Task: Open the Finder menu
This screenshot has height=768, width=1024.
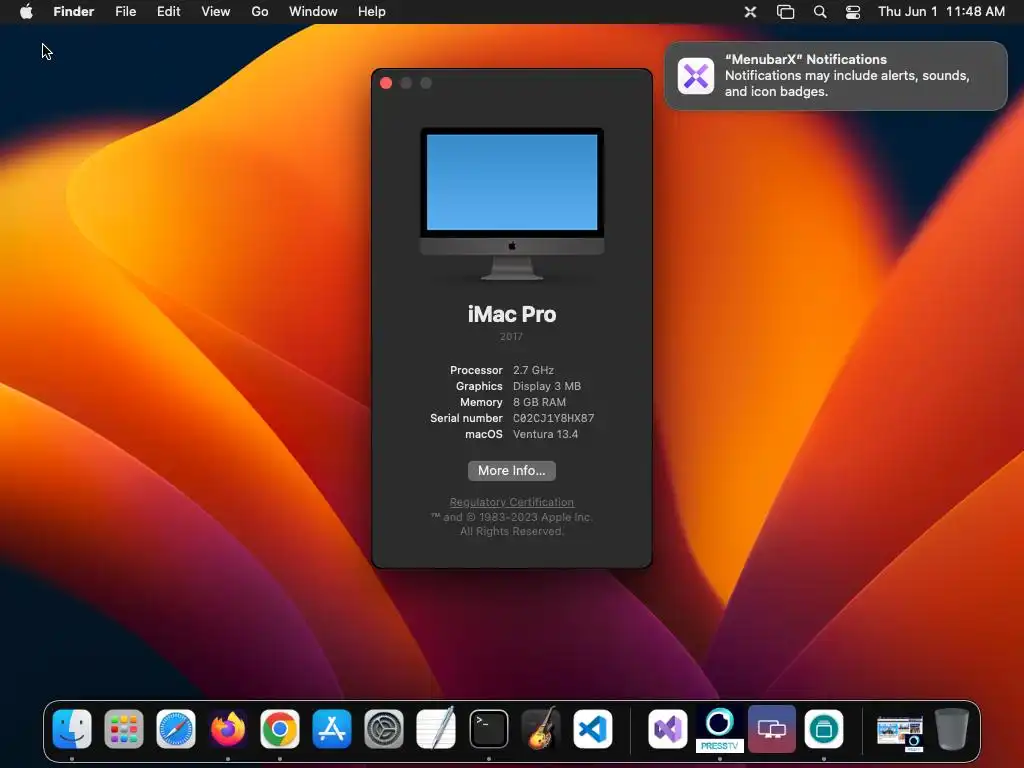Action: (74, 11)
